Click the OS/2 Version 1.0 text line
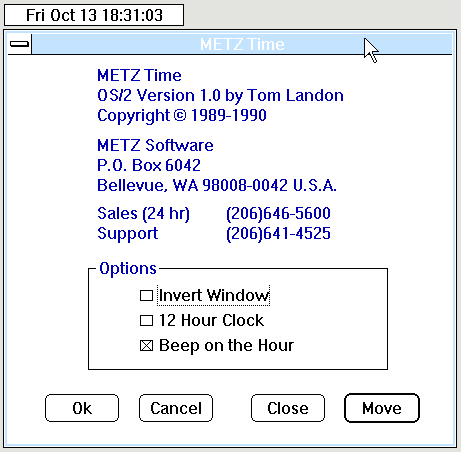The width and height of the screenshot is (461, 452). [x=220, y=95]
